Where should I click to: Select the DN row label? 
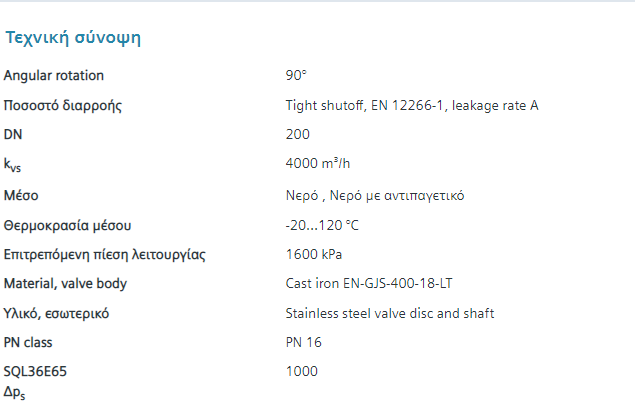point(13,134)
